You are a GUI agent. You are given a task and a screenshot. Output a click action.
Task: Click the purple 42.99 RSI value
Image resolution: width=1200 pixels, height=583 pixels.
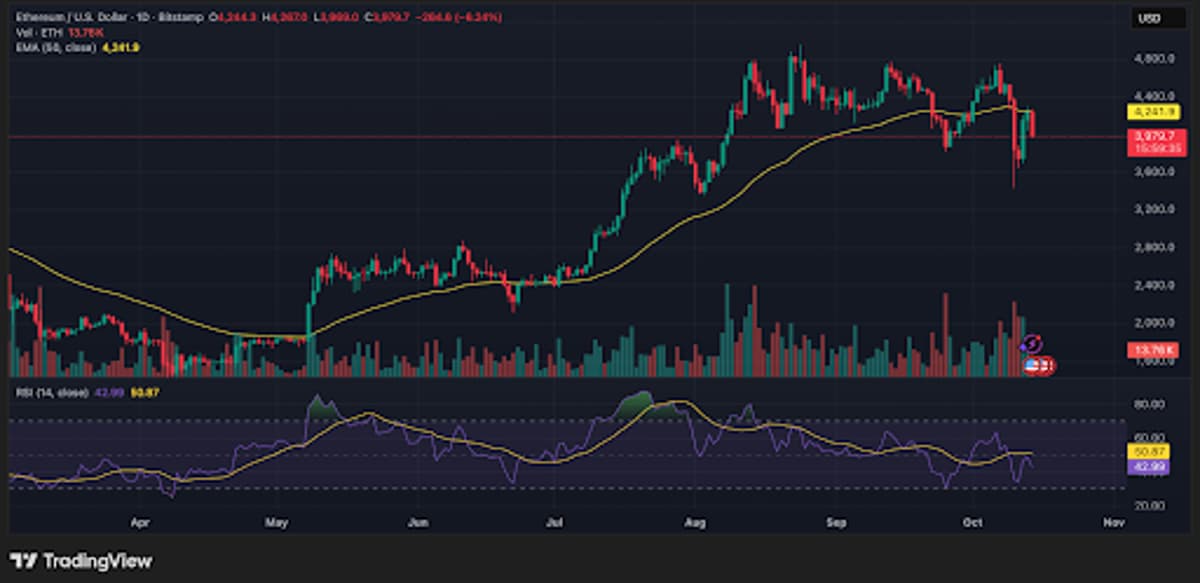1148,467
